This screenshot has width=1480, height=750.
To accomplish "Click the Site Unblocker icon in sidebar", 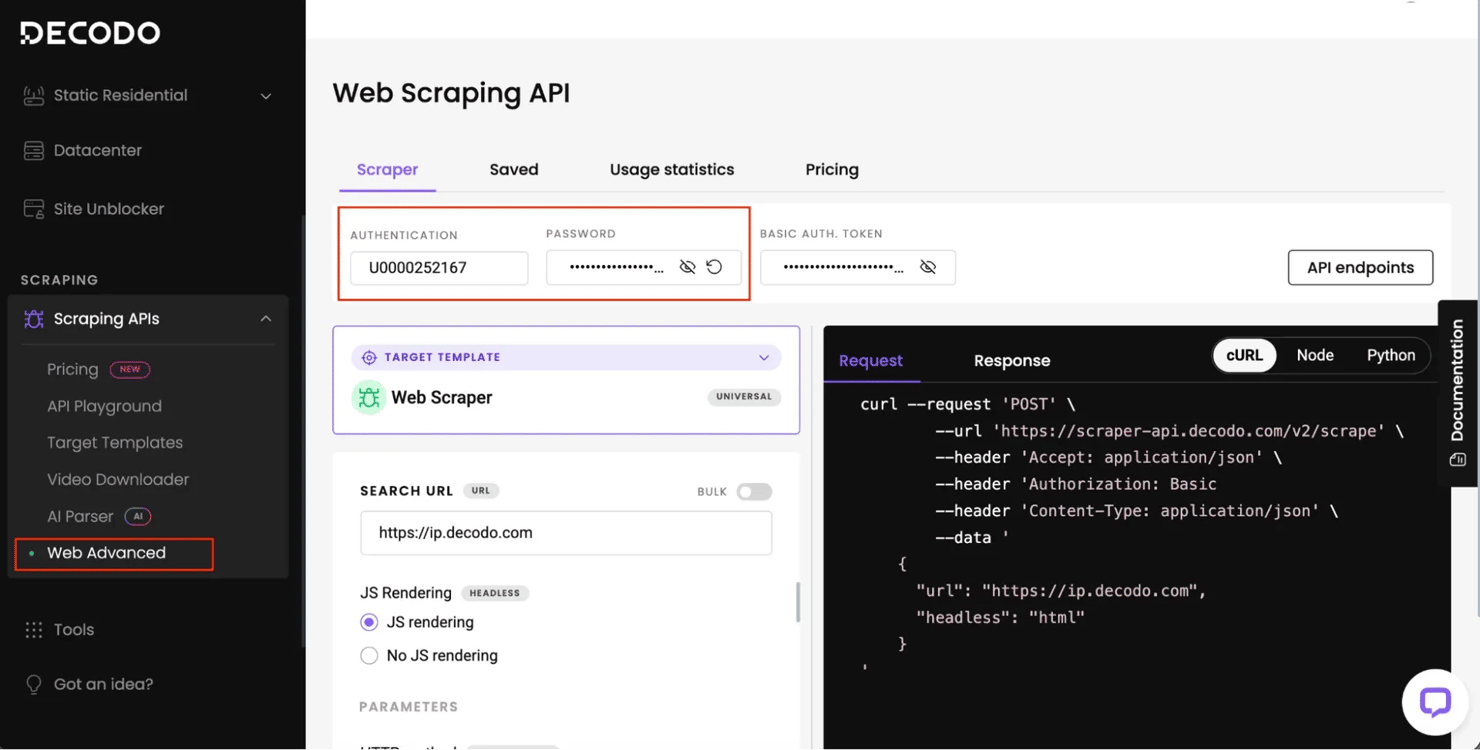I will [34, 209].
